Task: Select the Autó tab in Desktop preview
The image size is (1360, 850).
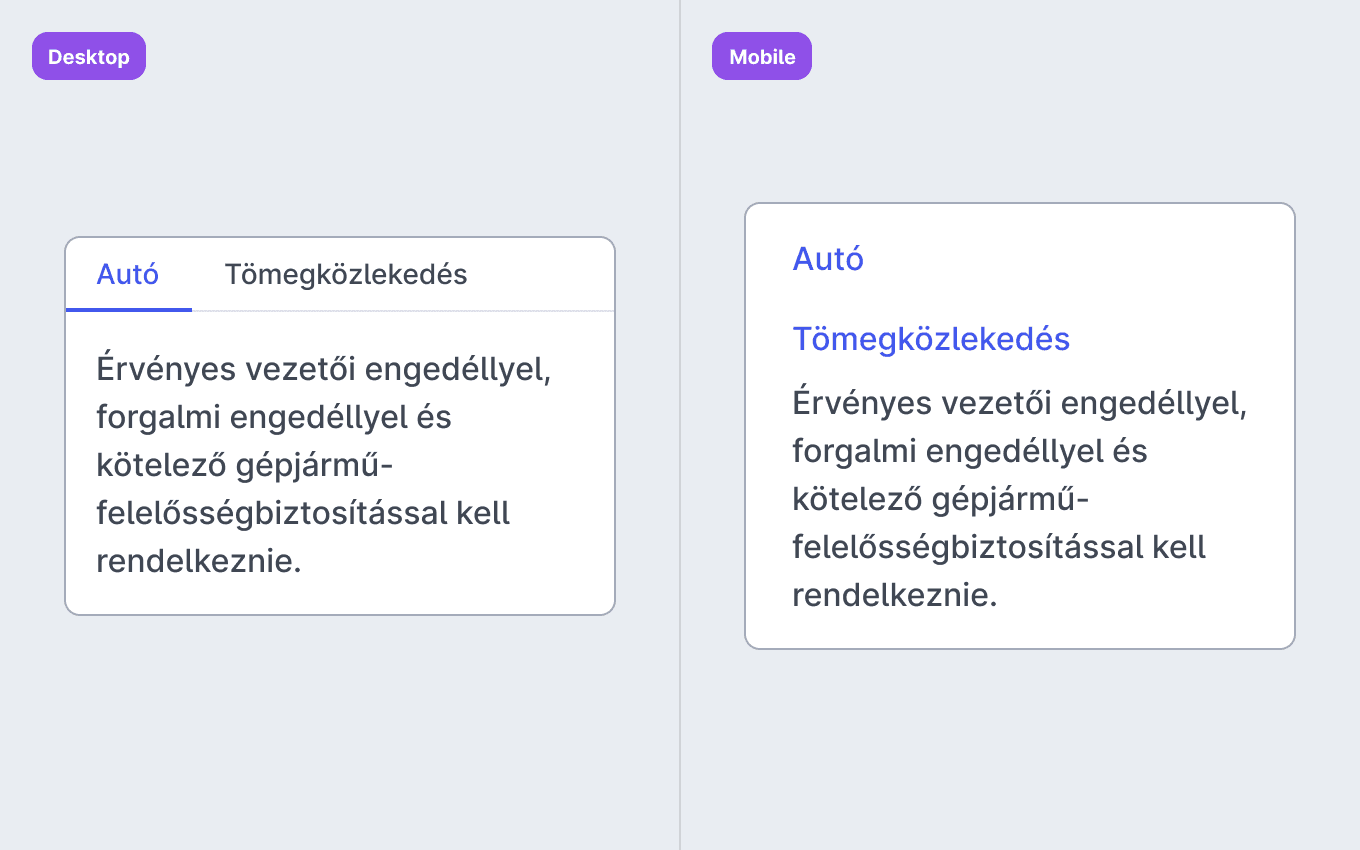Action: point(128,274)
